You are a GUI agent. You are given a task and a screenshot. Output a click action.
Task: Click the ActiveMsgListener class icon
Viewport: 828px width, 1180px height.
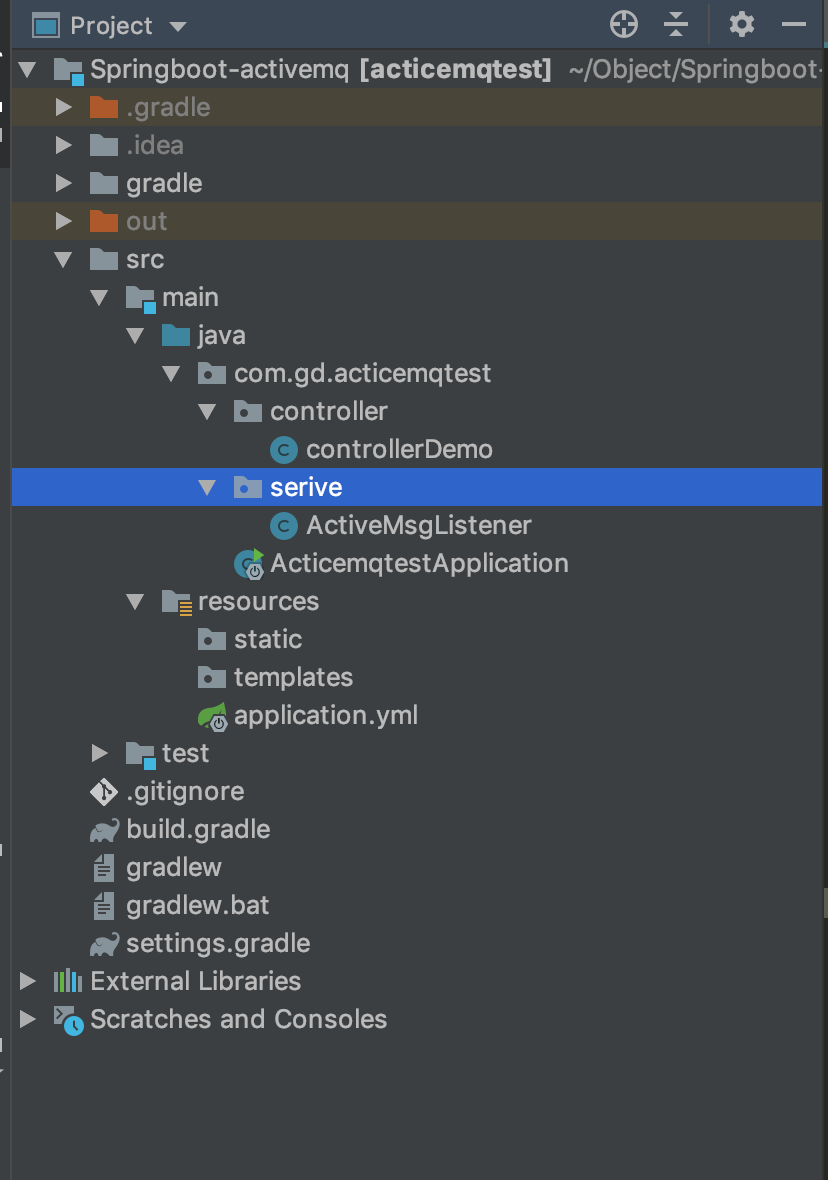click(285, 526)
